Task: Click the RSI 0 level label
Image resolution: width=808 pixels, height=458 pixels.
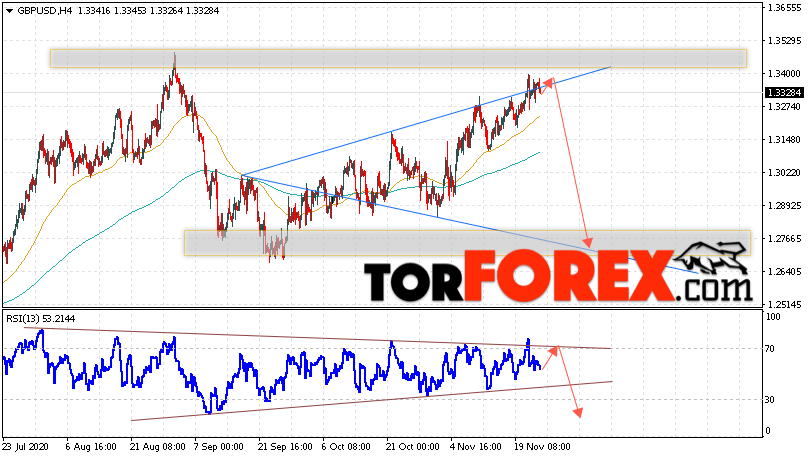Action: coord(768,431)
